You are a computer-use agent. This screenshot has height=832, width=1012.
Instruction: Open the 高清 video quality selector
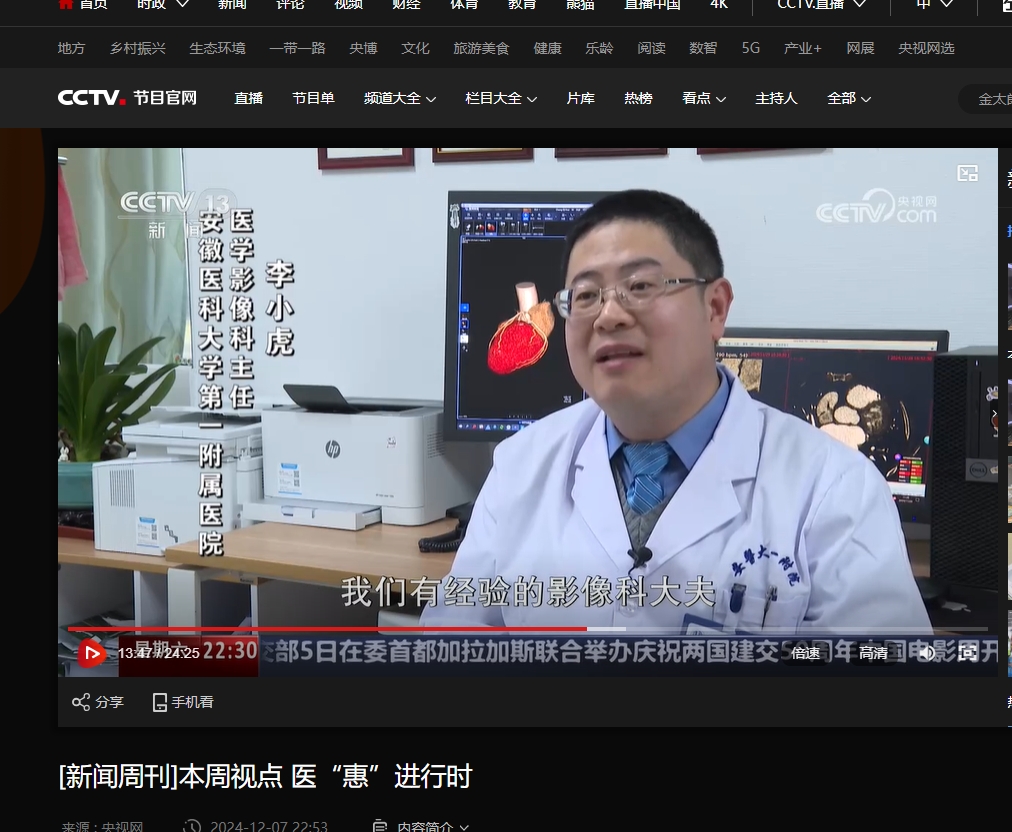coord(873,653)
